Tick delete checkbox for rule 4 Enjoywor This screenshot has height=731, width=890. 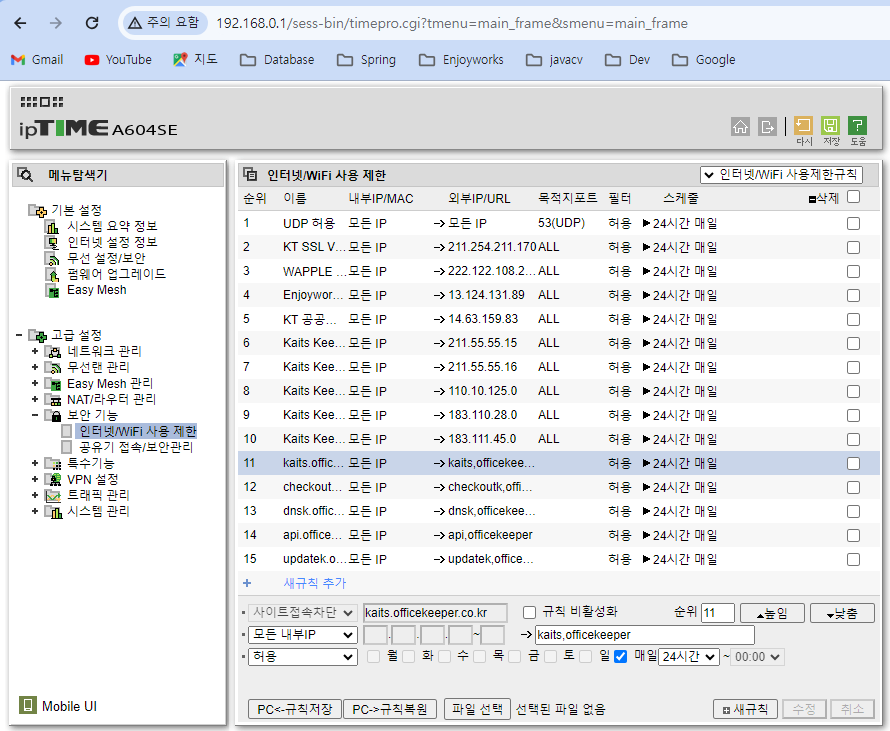coord(853,296)
